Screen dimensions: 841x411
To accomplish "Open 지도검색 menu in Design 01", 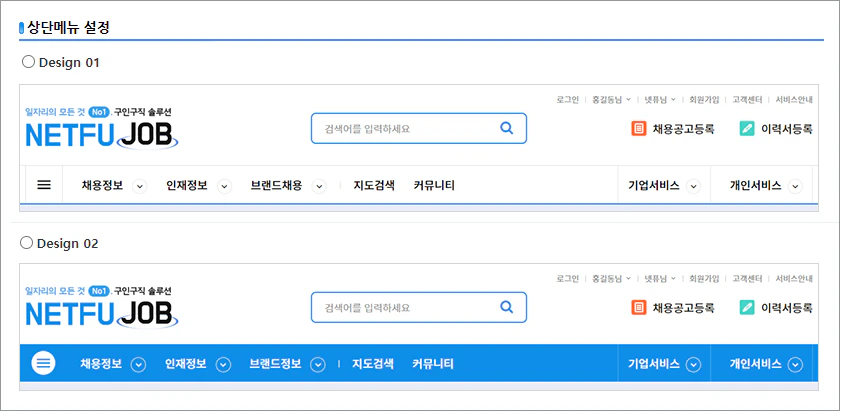I will click(x=374, y=186).
